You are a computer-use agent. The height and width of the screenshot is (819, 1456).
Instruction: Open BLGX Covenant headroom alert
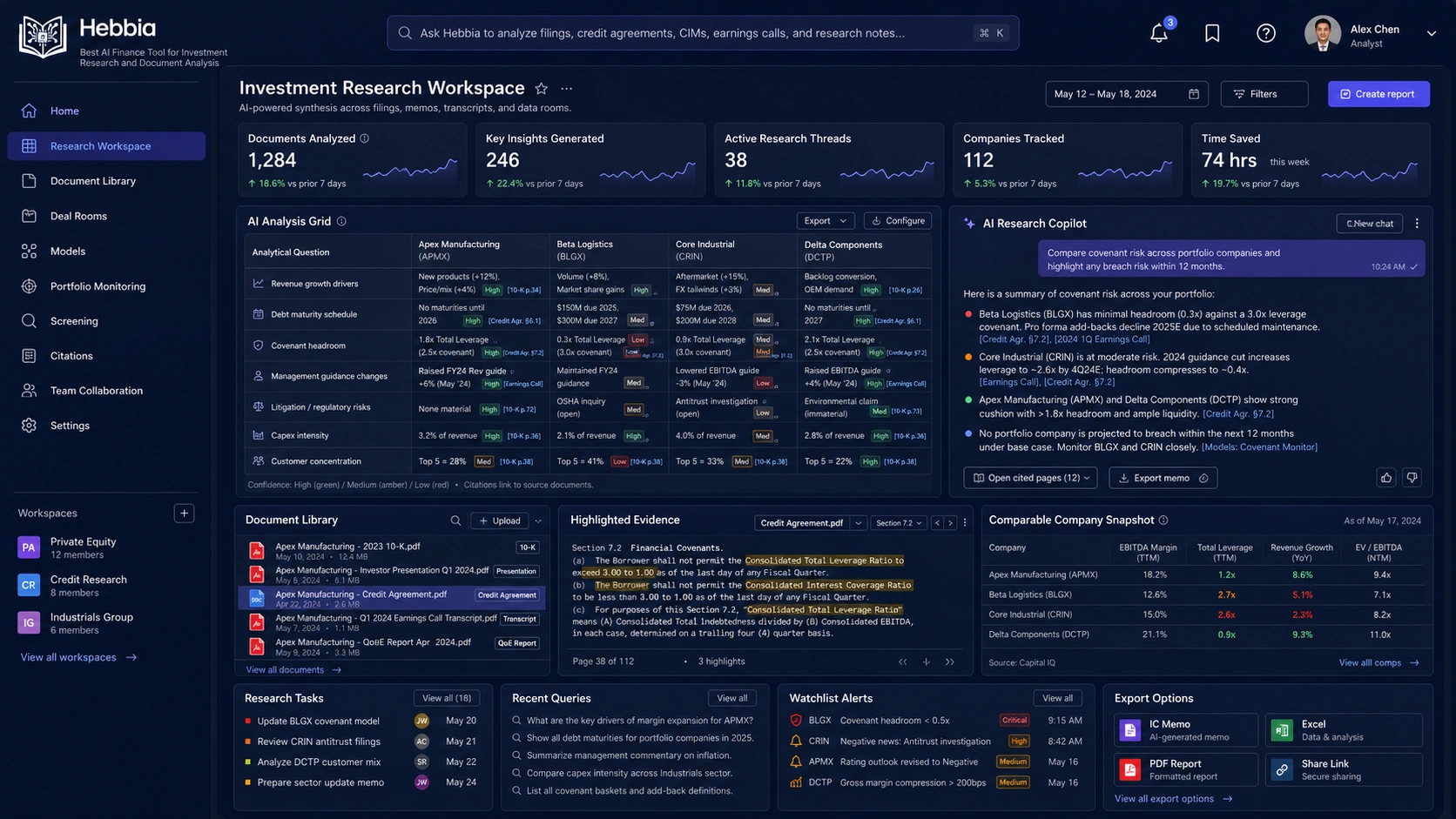click(936, 721)
